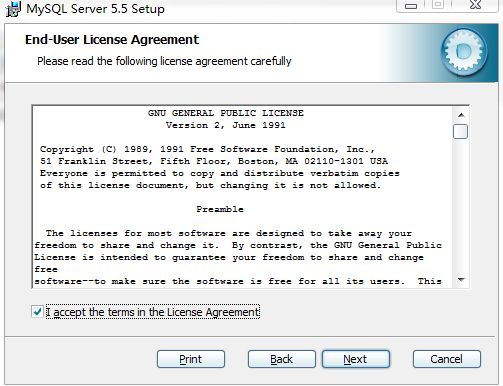Click the 'GNU GENERAL PUBLIC LICENSE' heading
The height and width of the screenshot is (386, 503).
pyautogui.click(x=226, y=113)
